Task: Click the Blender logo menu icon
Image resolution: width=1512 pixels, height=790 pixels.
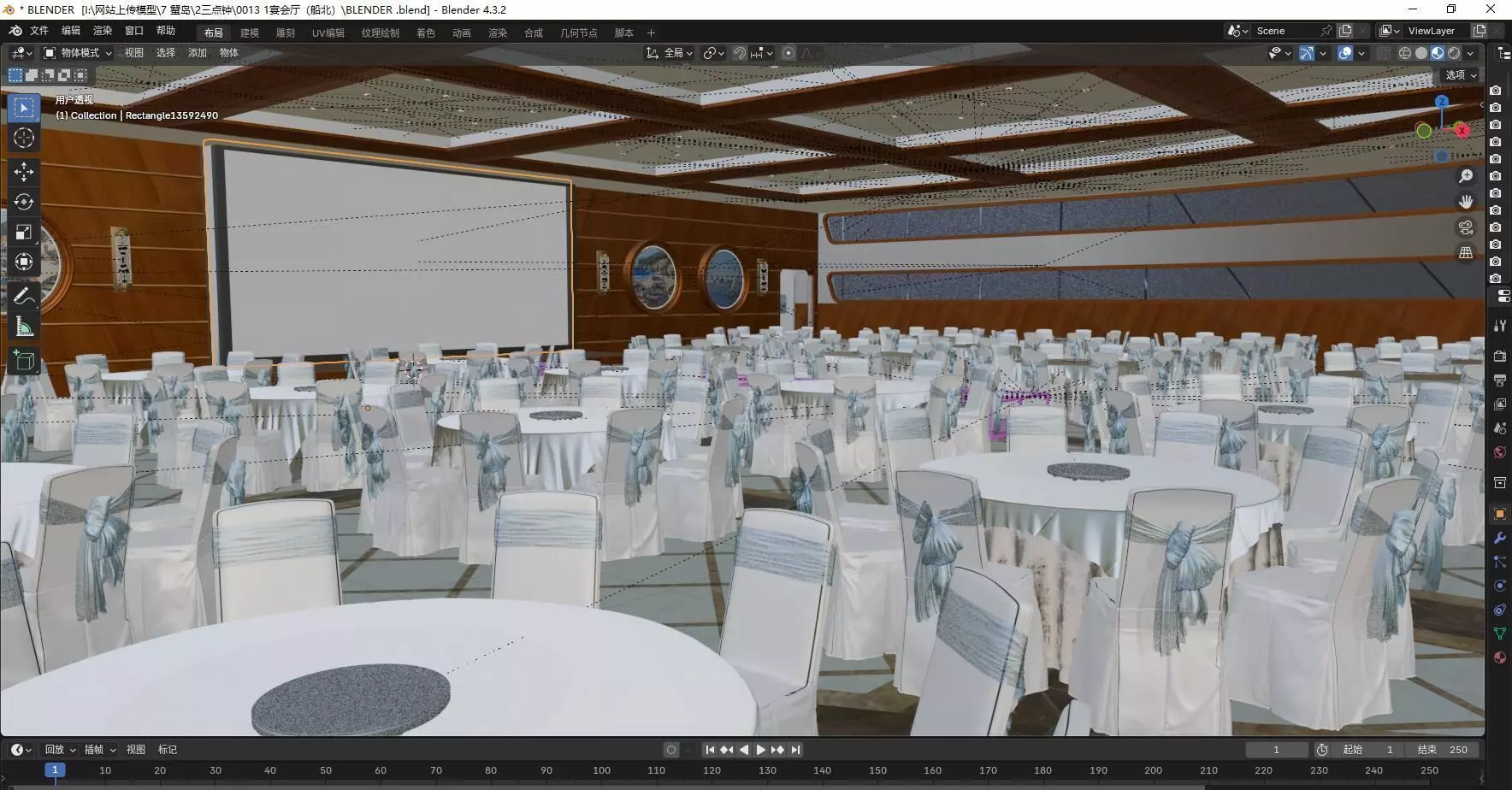Action: (x=15, y=31)
